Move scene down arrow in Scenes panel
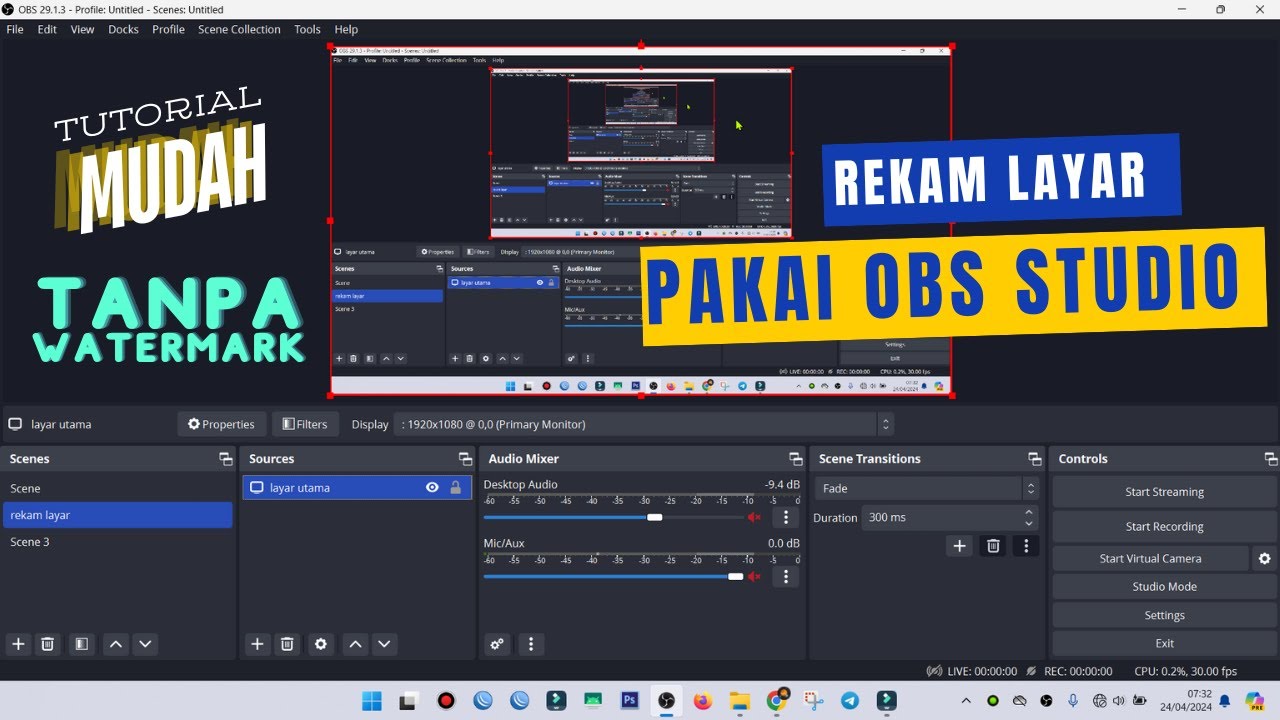This screenshot has height=720, width=1280. coord(145,644)
